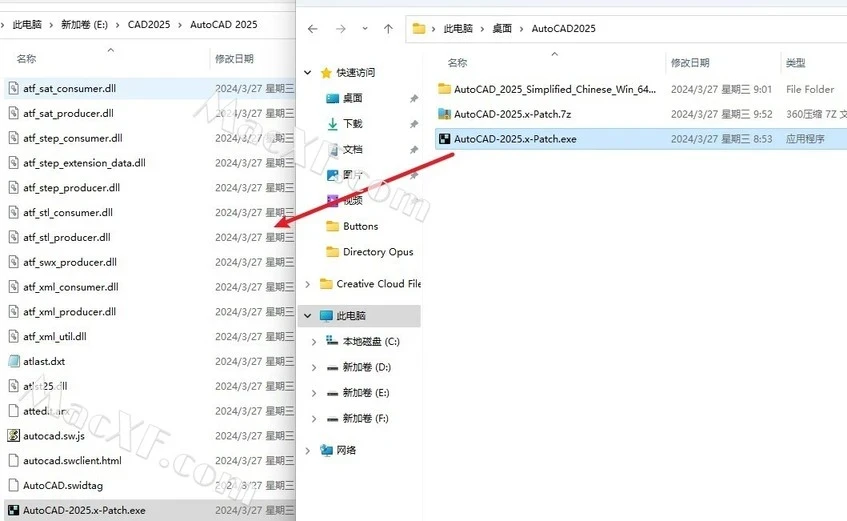The image size is (847, 521).
Task: Unpin 文档 using its pin icon
Action: (x=414, y=150)
